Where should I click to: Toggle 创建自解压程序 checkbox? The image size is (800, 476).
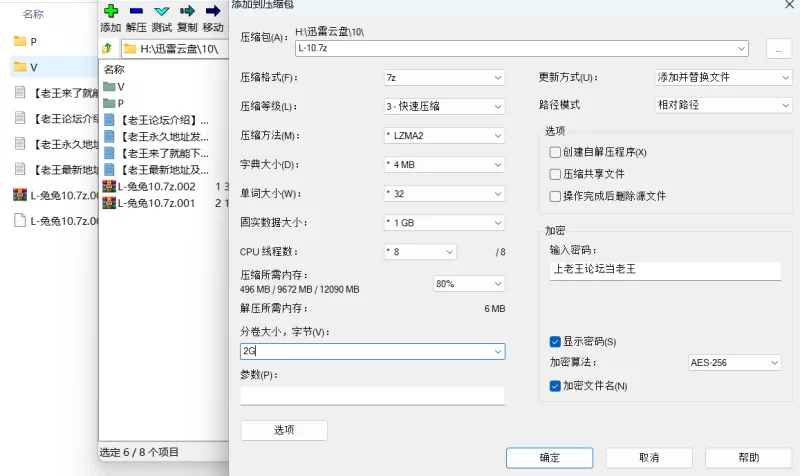pyautogui.click(x=555, y=152)
